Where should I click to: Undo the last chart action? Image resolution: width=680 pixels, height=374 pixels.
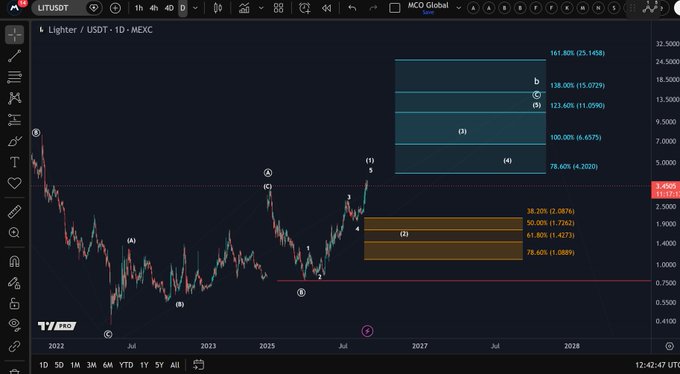tap(352, 8)
